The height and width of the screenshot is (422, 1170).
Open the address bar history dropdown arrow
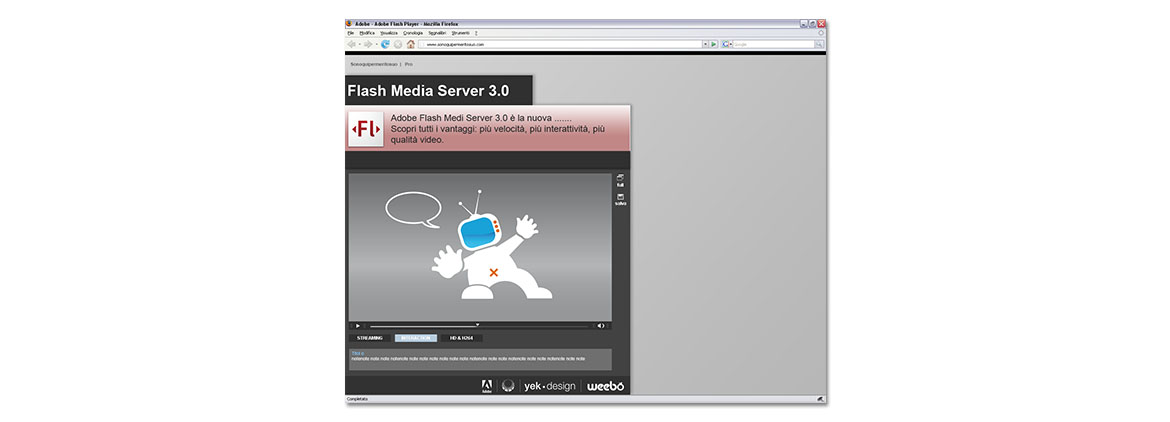pos(705,45)
